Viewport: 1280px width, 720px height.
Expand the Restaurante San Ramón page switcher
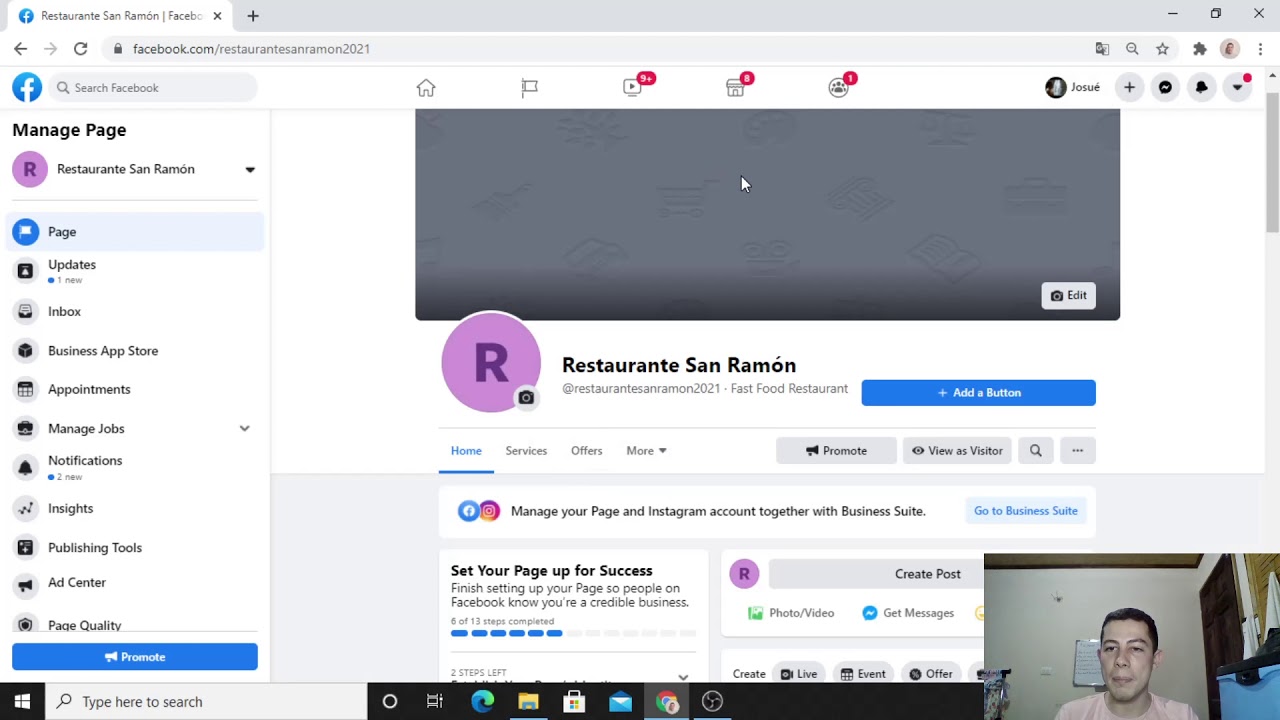click(x=250, y=169)
